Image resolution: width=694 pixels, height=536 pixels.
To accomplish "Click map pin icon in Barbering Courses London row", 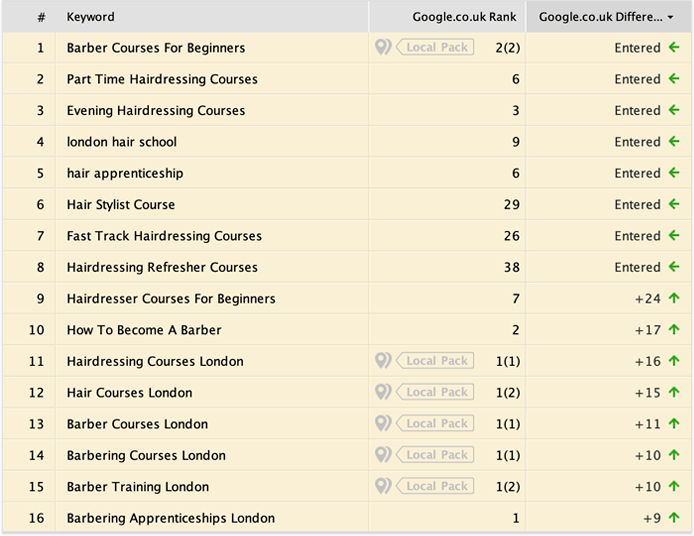I will (383, 455).
